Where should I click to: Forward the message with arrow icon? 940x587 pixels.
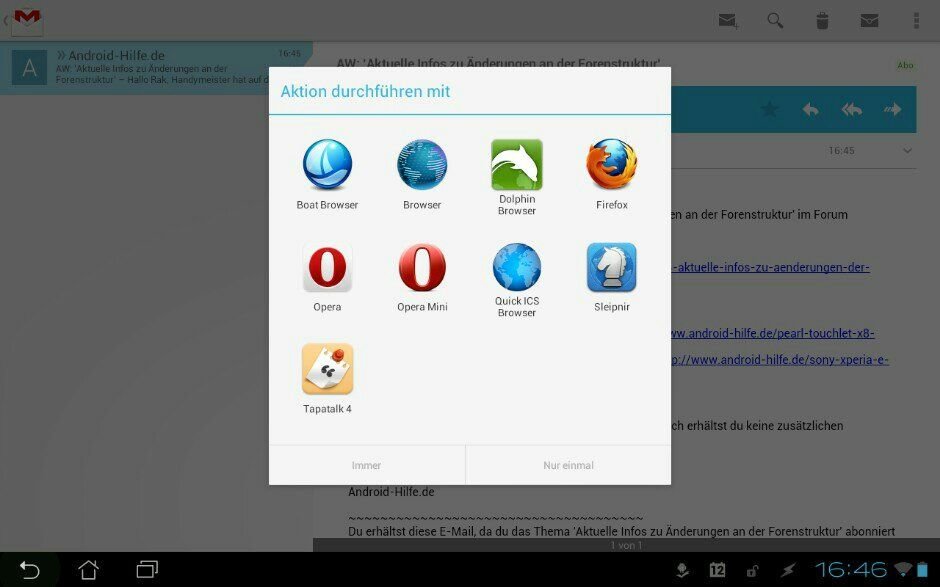tap(893, 109)
